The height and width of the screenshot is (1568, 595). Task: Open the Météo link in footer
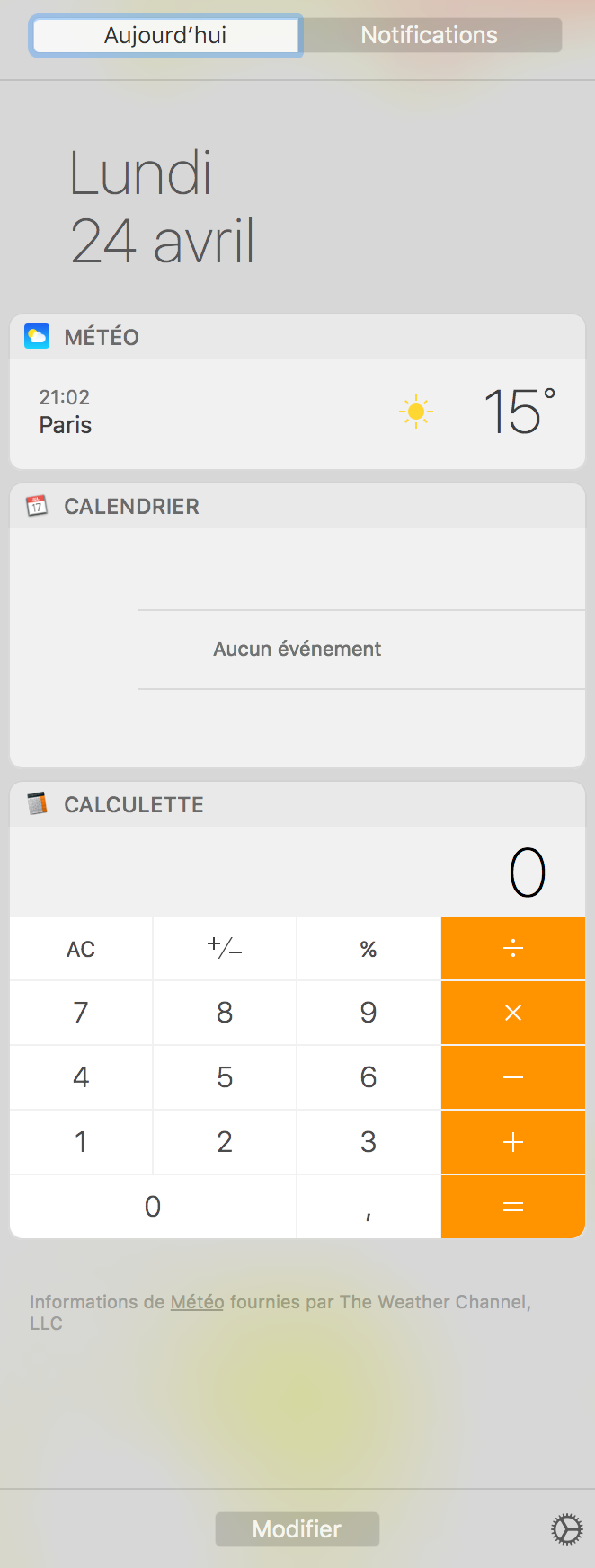[197, 1302]
